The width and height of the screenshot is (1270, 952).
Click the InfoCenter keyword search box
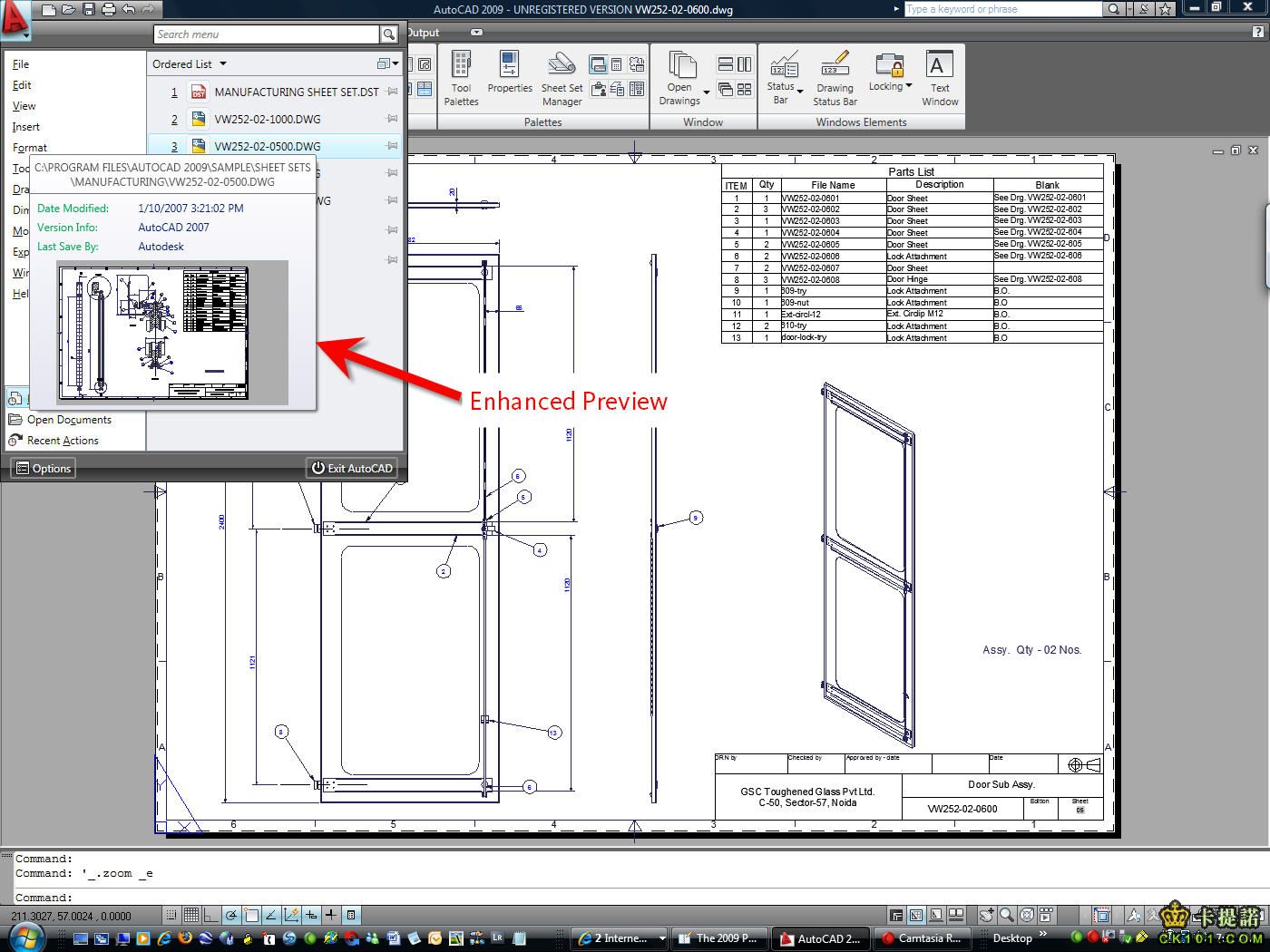click(1003, 9)
